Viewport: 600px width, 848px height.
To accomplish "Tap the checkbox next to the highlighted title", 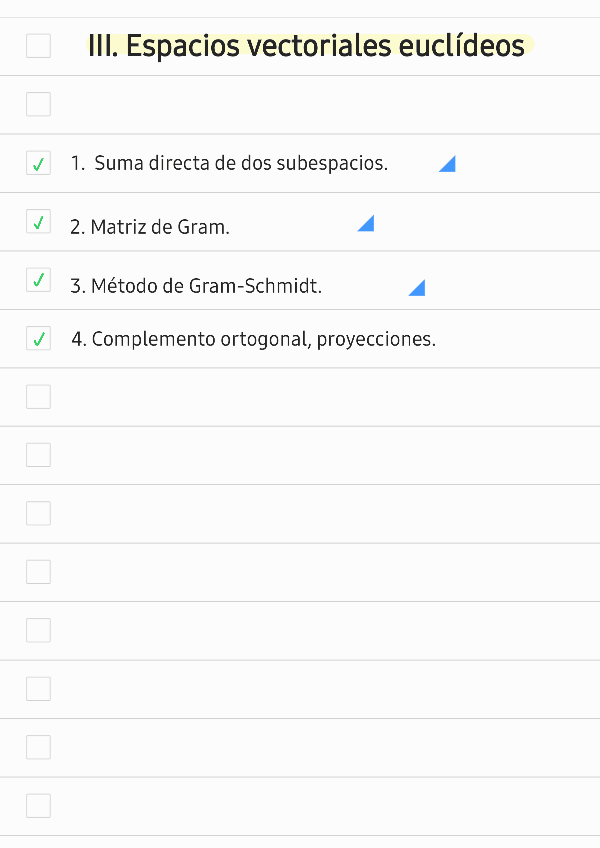I will [38, 45].
